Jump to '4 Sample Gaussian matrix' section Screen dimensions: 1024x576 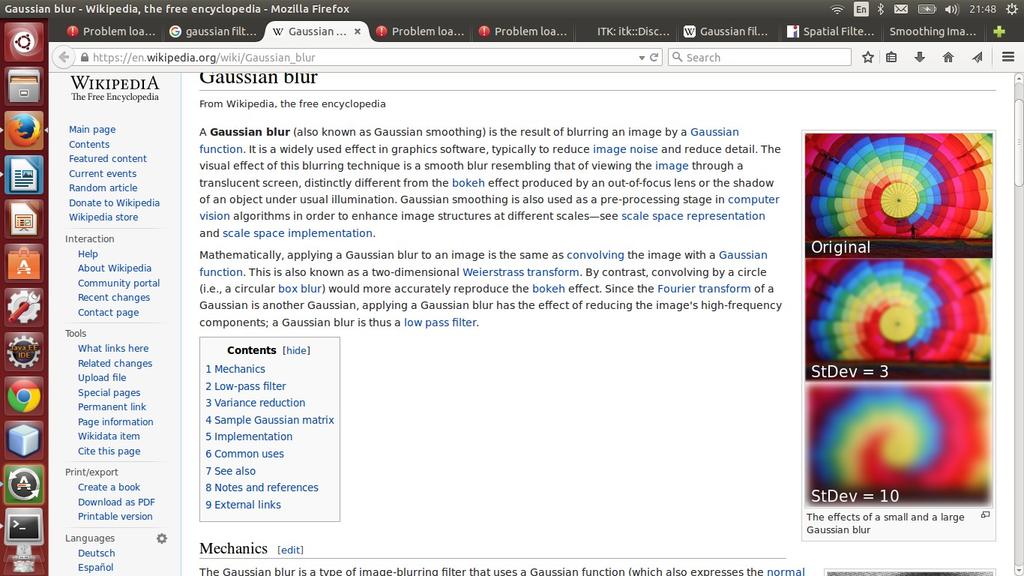pos(270,420)
